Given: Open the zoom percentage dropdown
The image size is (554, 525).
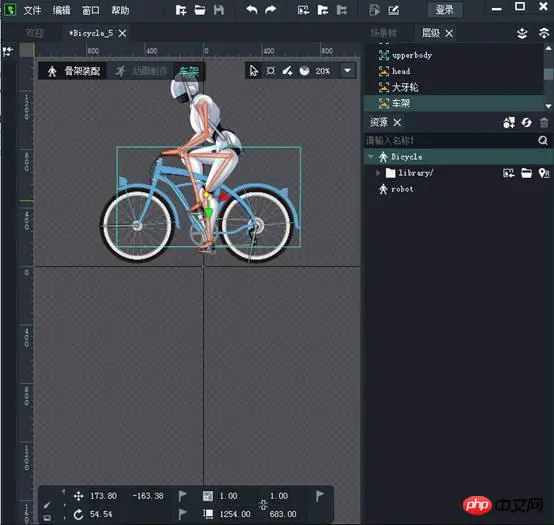Looking at the screenshot, I should tap(347, 71).
